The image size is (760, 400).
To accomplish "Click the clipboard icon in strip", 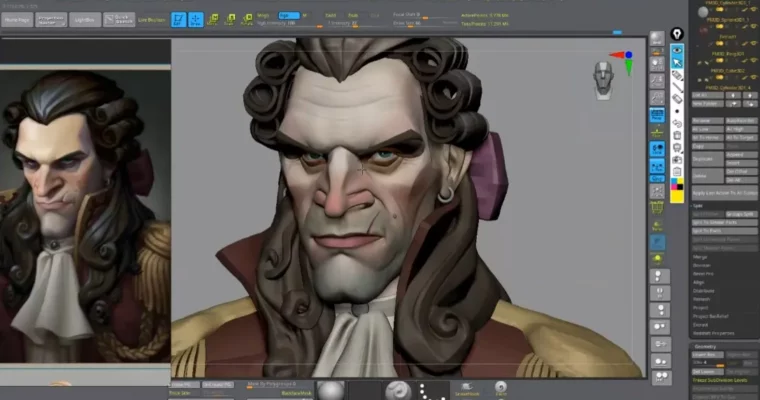I will (677, 171).
